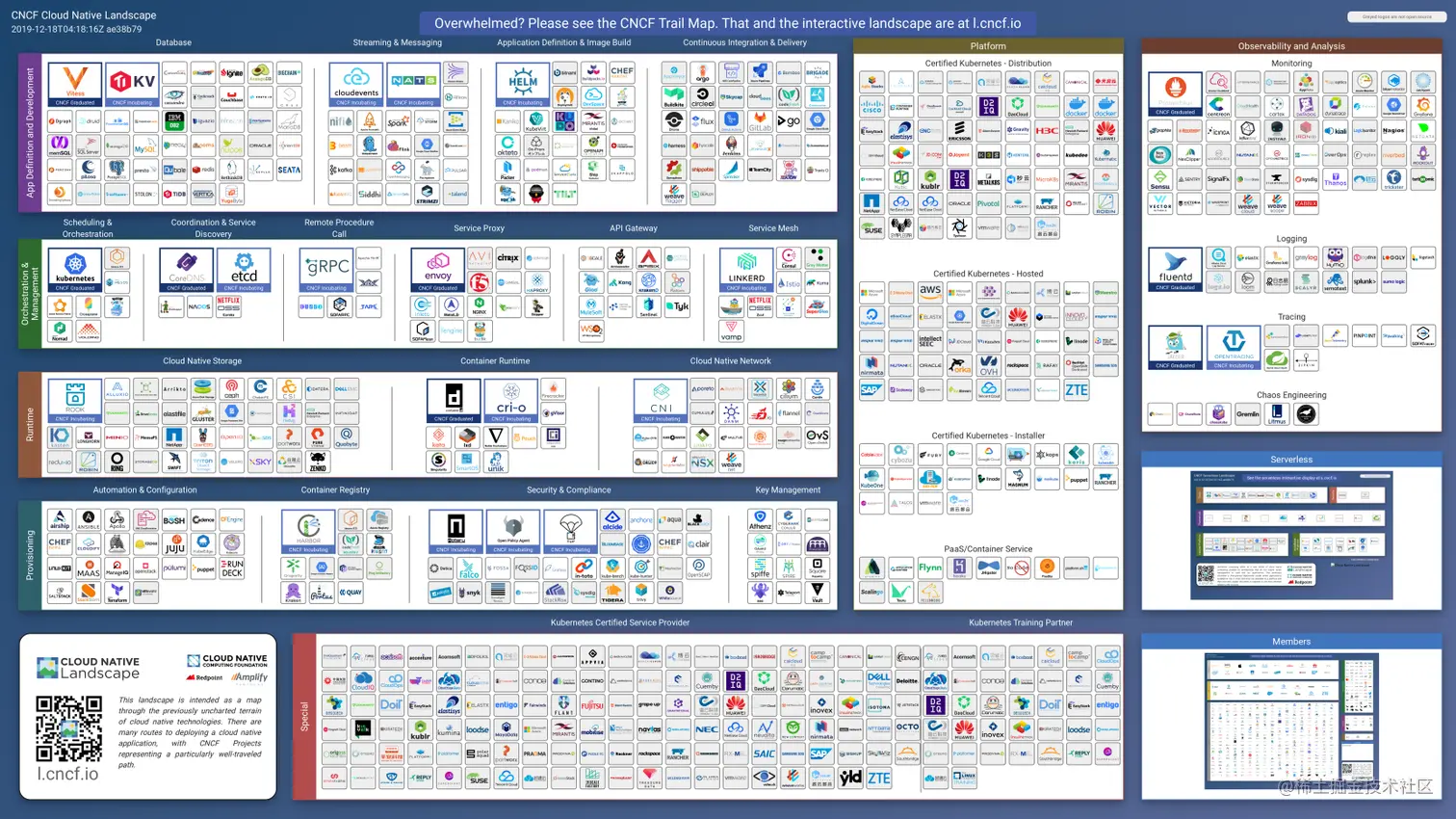The image size is (1456, 819).
Task: Open the envoy service proxy card
Action: pos(438,271)
